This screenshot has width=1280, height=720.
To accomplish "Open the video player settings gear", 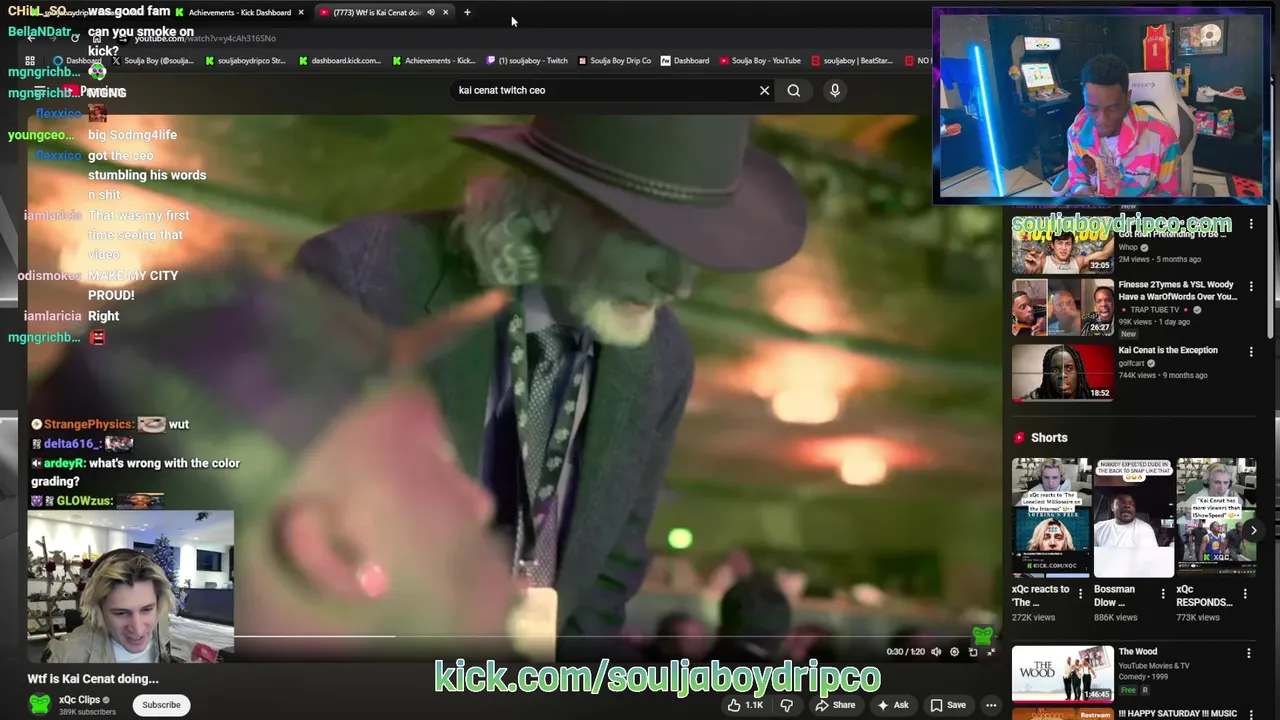I will pyautogui.click(x=954, y=652).
